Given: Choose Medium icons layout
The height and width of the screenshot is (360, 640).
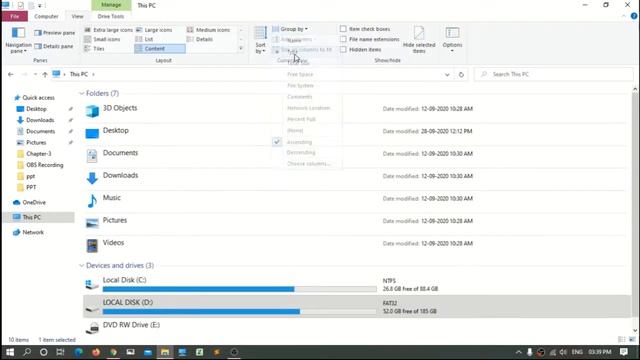Looking at the screenshot, I should tap(209, 30).
